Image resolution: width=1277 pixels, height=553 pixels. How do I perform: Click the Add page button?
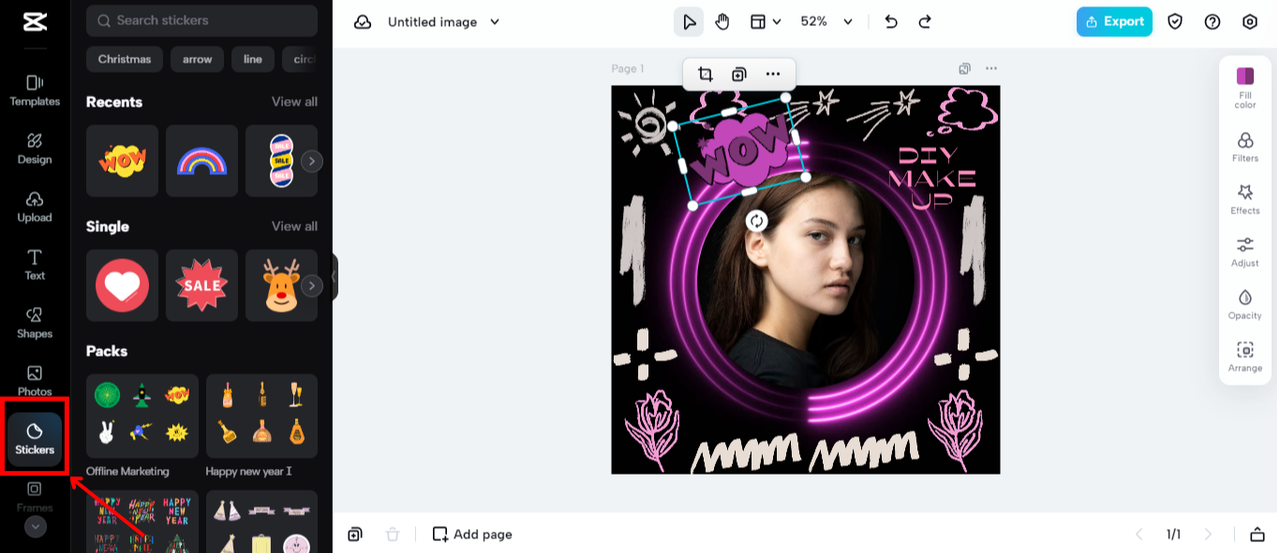click(x=472, y=534)
